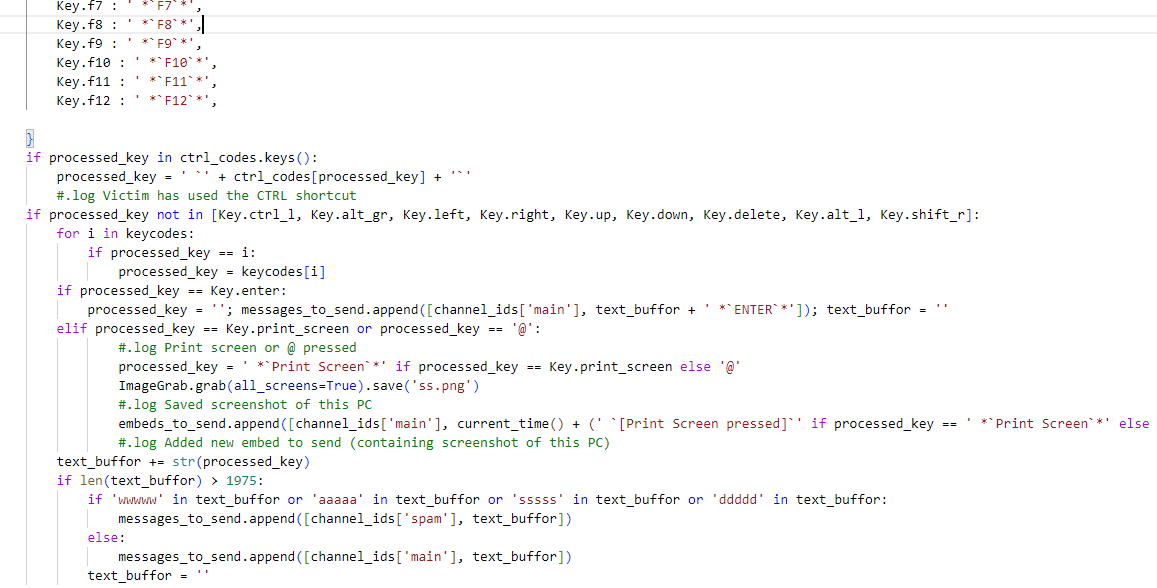Click Key.down in the list

(x=657, y=215)
